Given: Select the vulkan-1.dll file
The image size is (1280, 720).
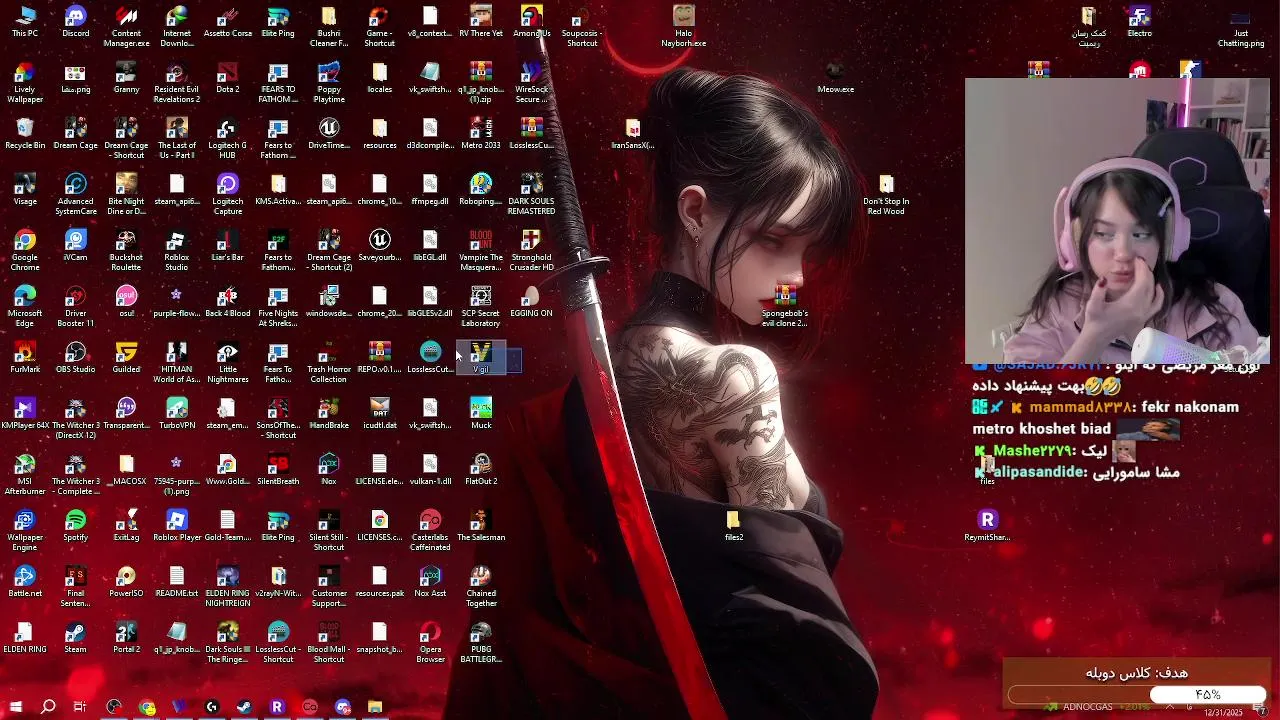Looking at the screenshot, I should click(430, 470).
